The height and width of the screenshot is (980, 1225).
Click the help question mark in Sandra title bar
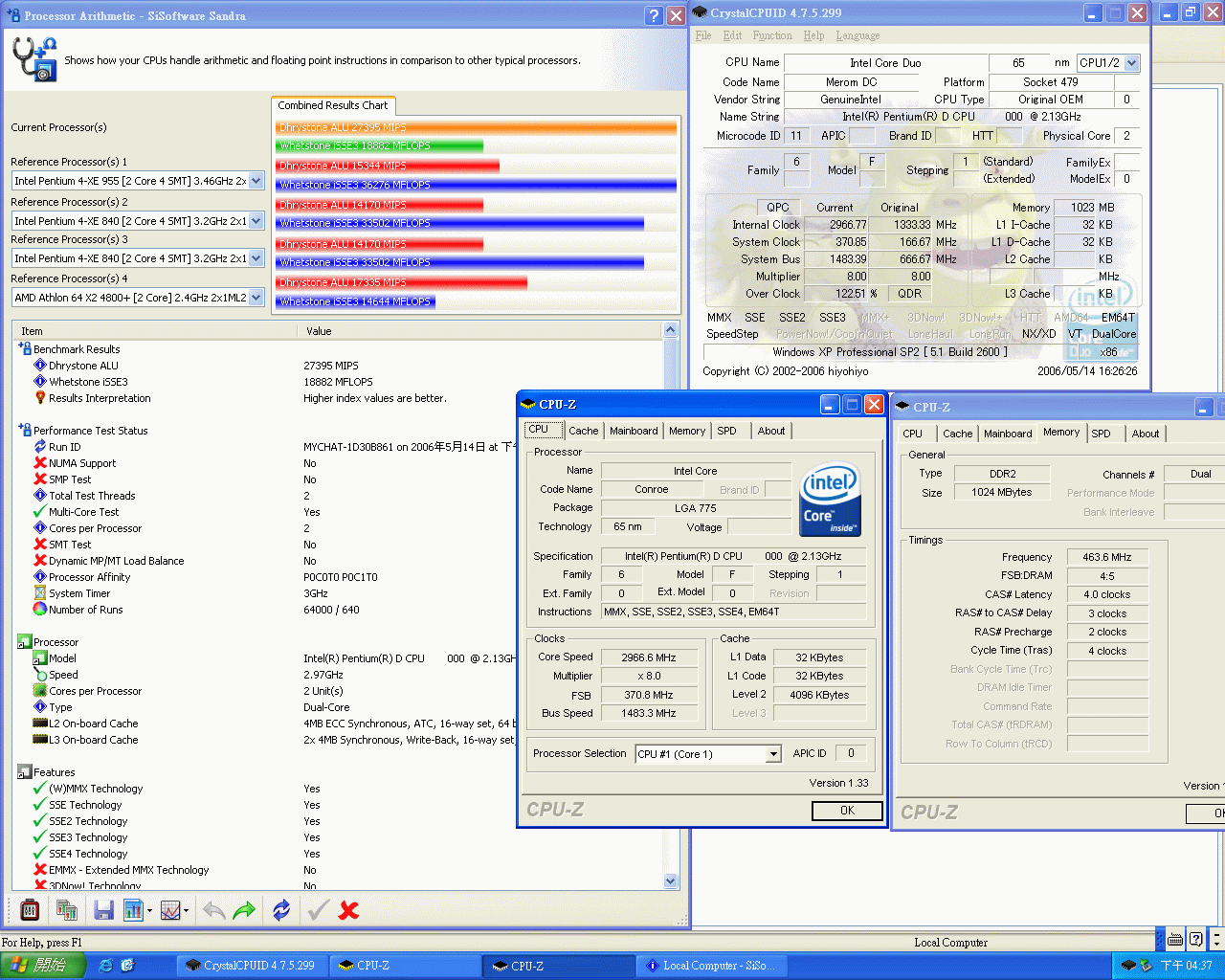point(654,15)
